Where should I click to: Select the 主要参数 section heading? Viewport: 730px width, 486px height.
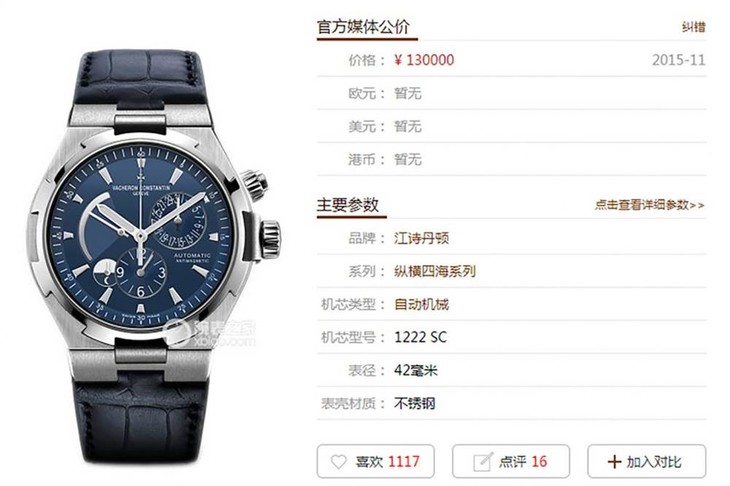click(348, 204)
